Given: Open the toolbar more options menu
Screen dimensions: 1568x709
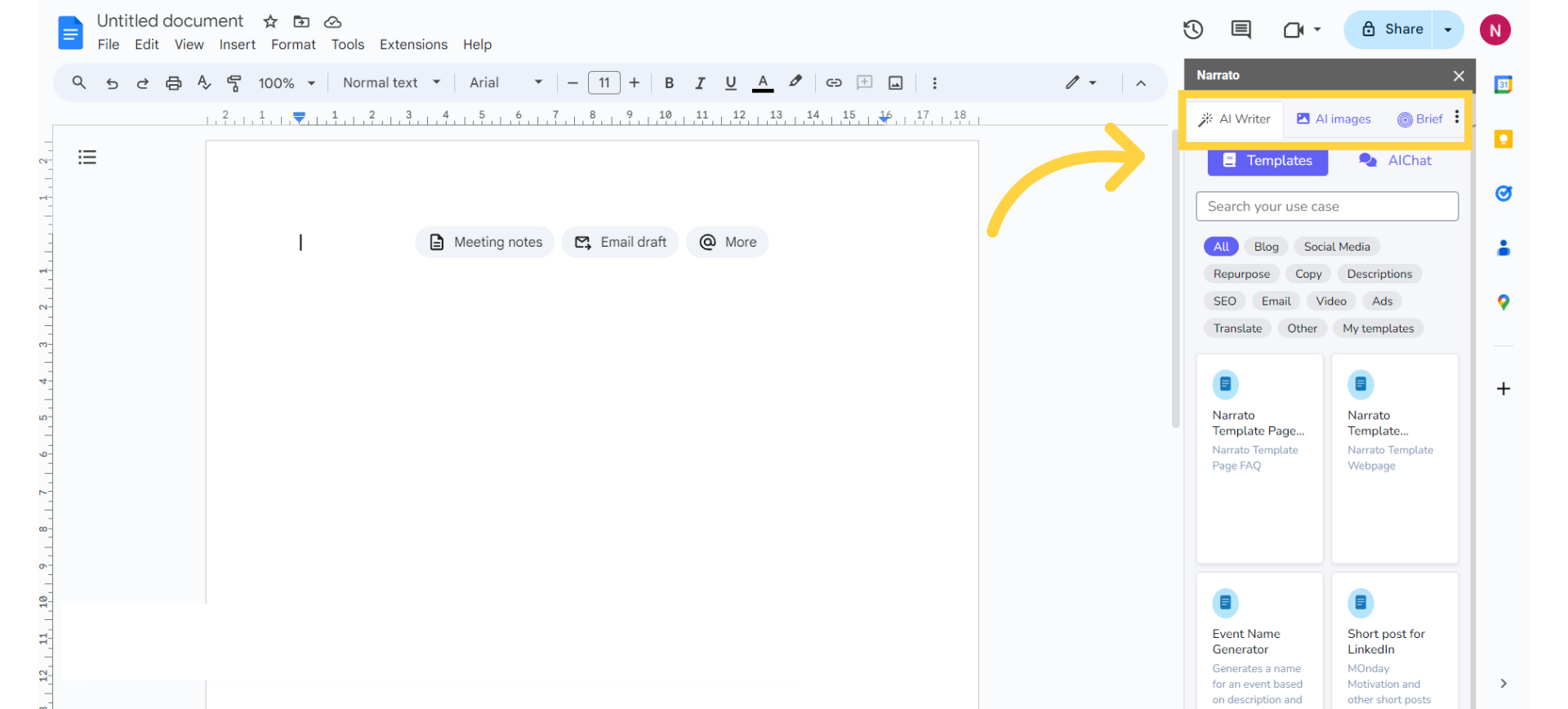Looking at the screenshot, I should pos(934,82).
